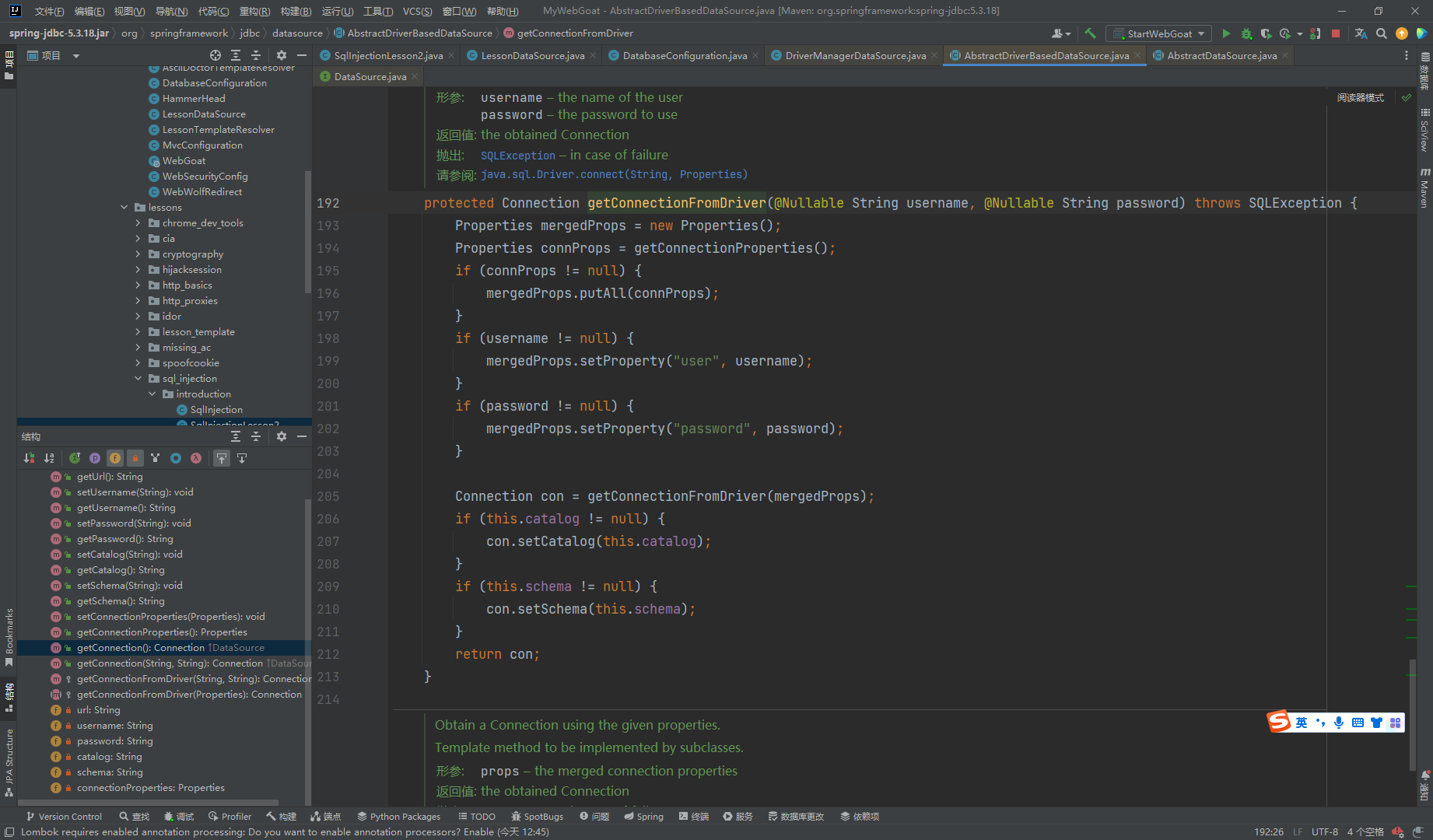Close the DatabaseConfiguration.java tab
This screenshot has width=1433, height=840.
[755, 55]
